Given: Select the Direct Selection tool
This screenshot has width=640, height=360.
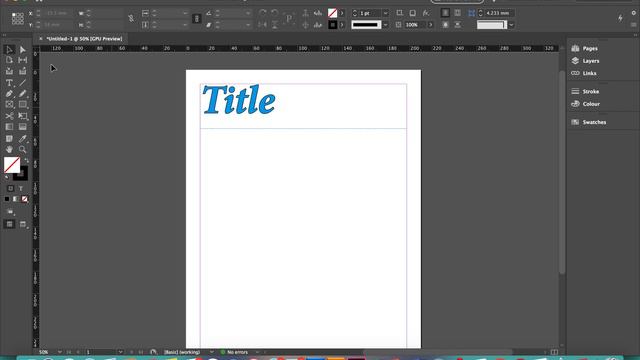Looking at the screenshot, I should pyautogui.click(x=22, y=50).
